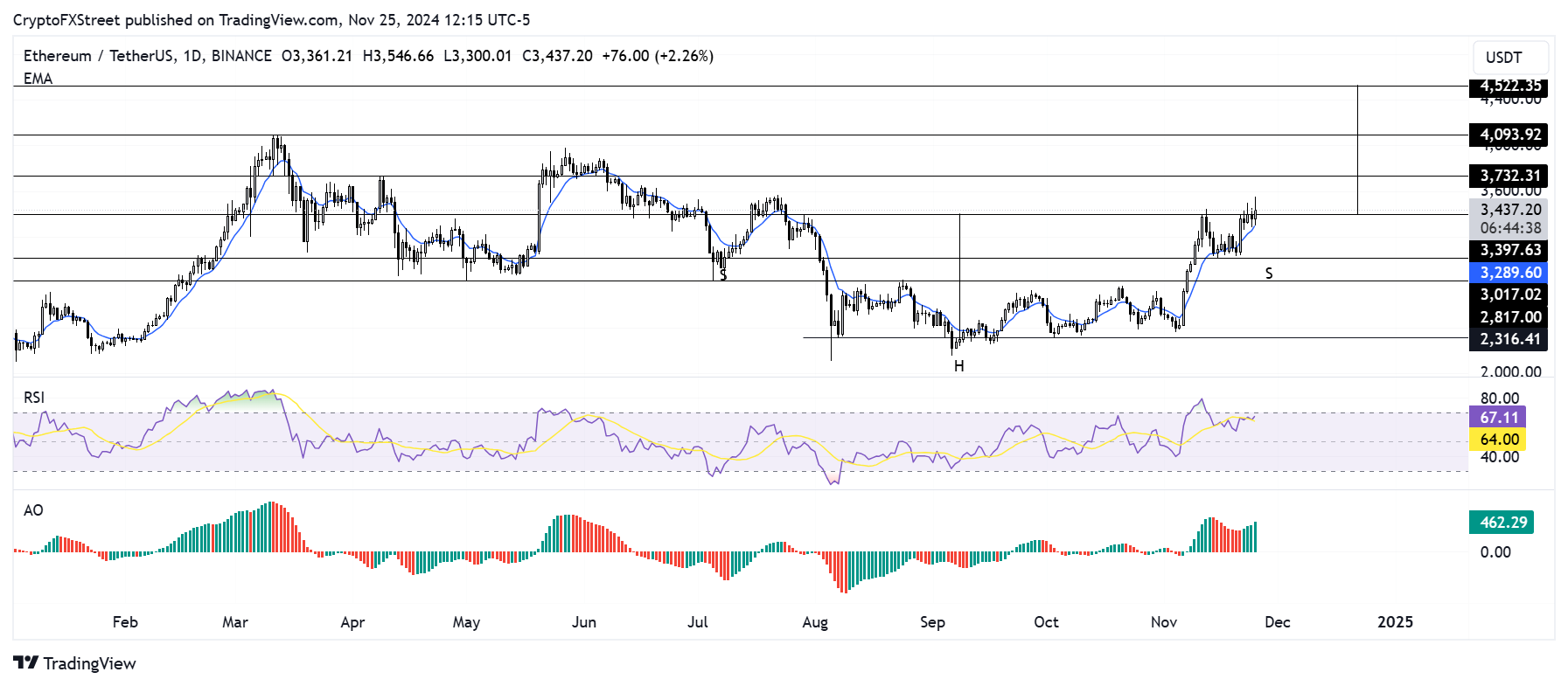
Task: Click the C3,437.20 close value in header
Action: click(557, 56)
